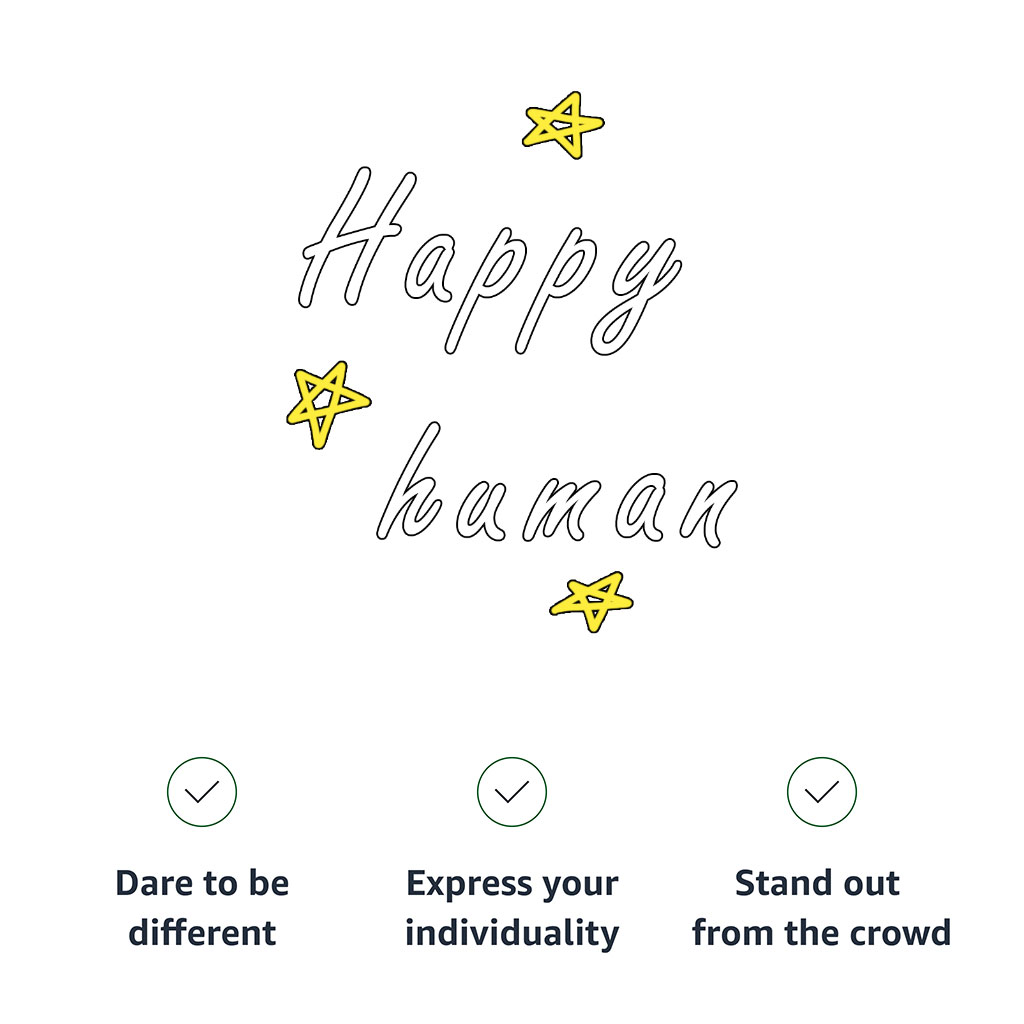Select the checkmark circle above Stand out
Viewport: 1024px width, 1024px height.
pos(822,792)
